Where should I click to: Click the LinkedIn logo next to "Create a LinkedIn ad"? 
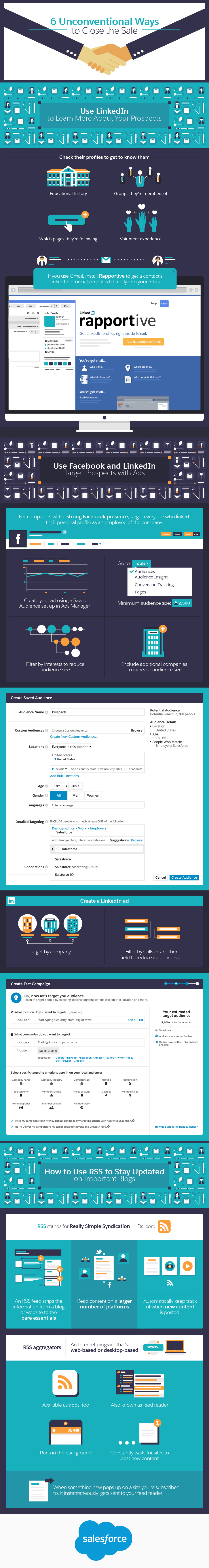click(x=11, y=901)
